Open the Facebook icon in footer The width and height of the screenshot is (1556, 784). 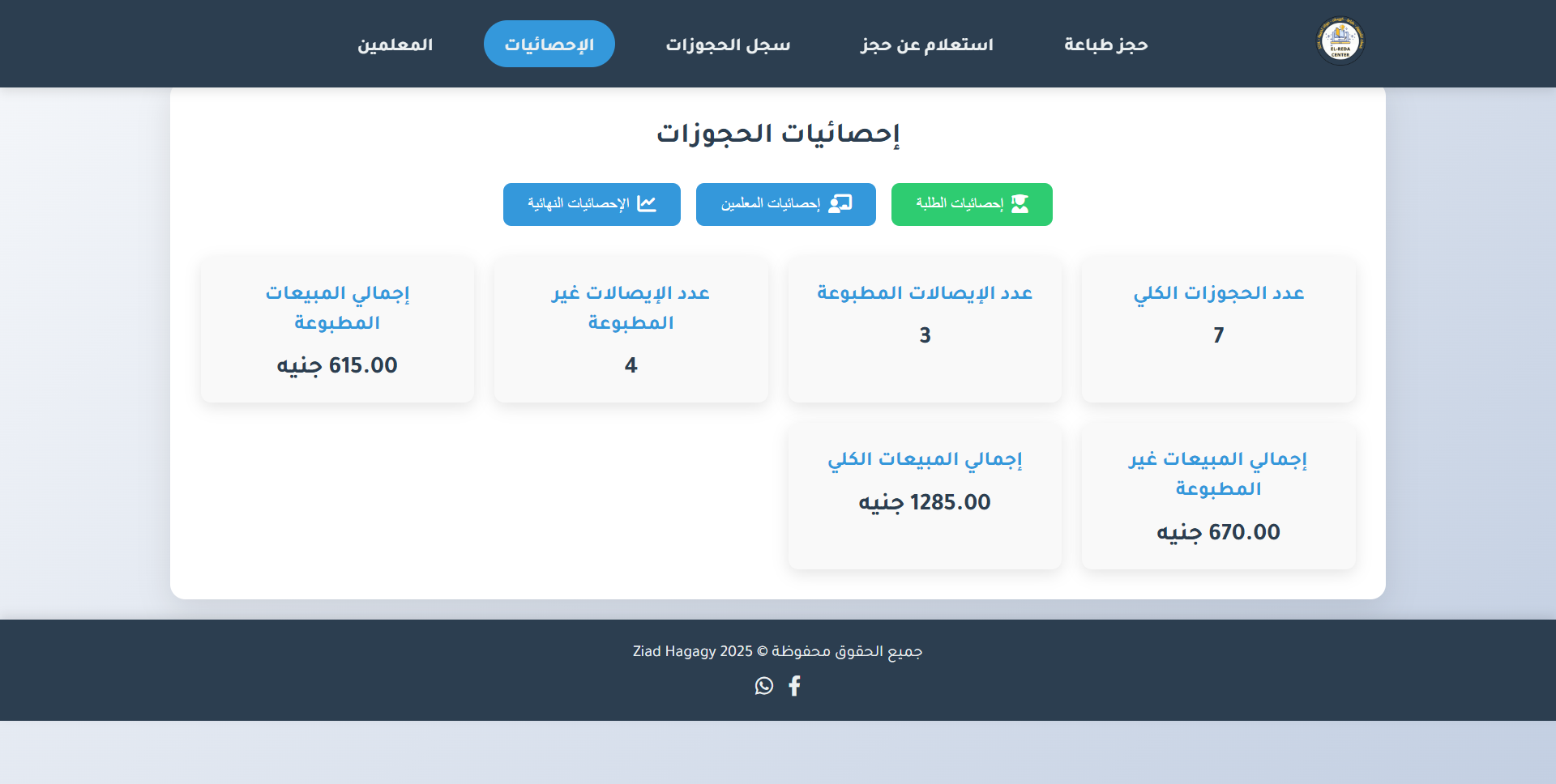[794, 686]
